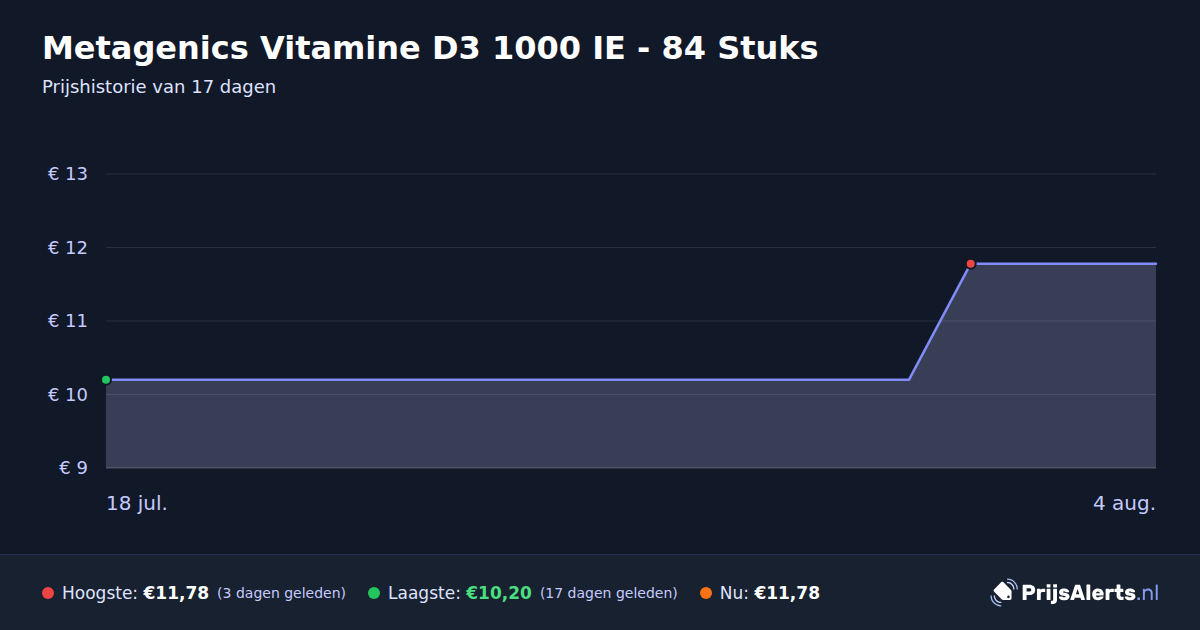Click the highest price value €11,78

[176, 593]
